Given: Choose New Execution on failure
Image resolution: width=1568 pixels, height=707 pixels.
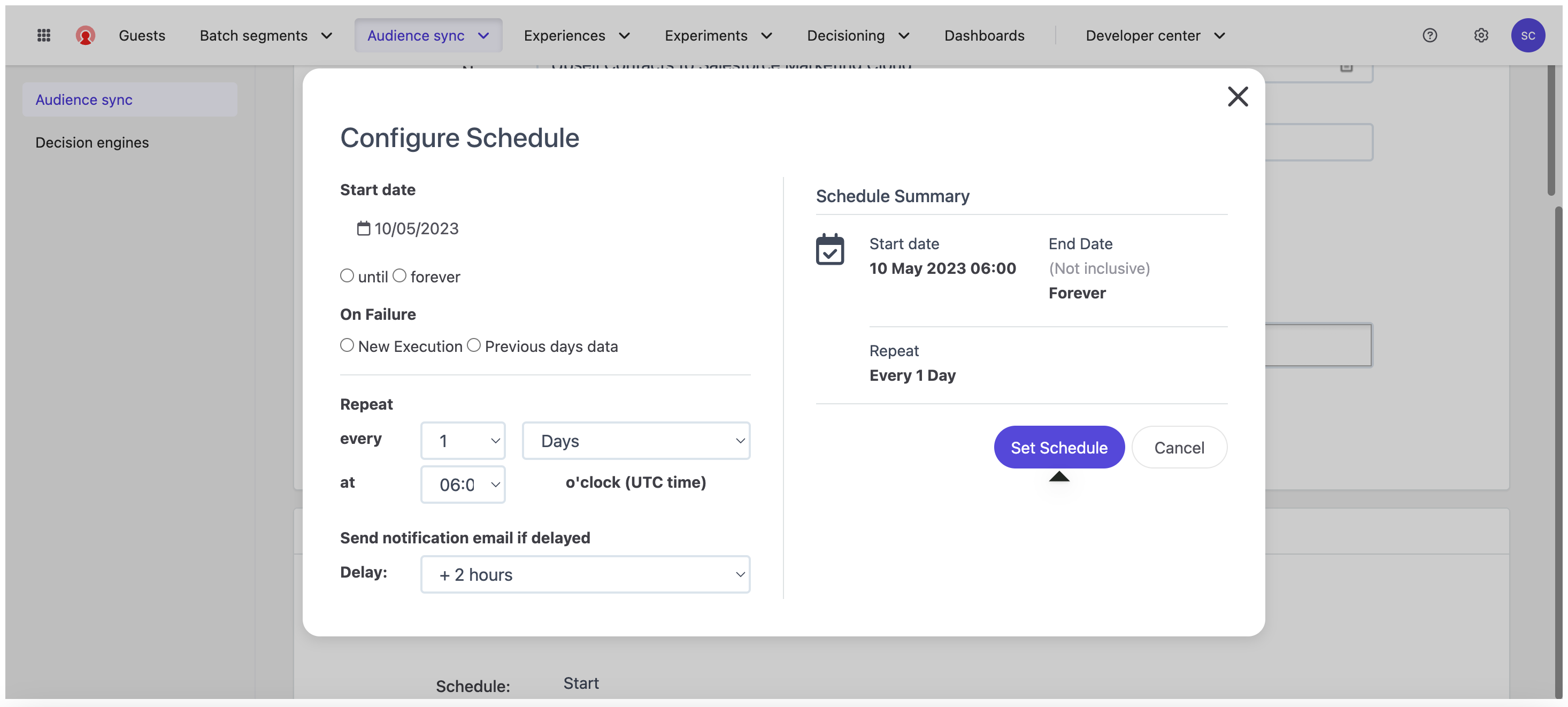Looking at the screenshot, I should (347, 345).
